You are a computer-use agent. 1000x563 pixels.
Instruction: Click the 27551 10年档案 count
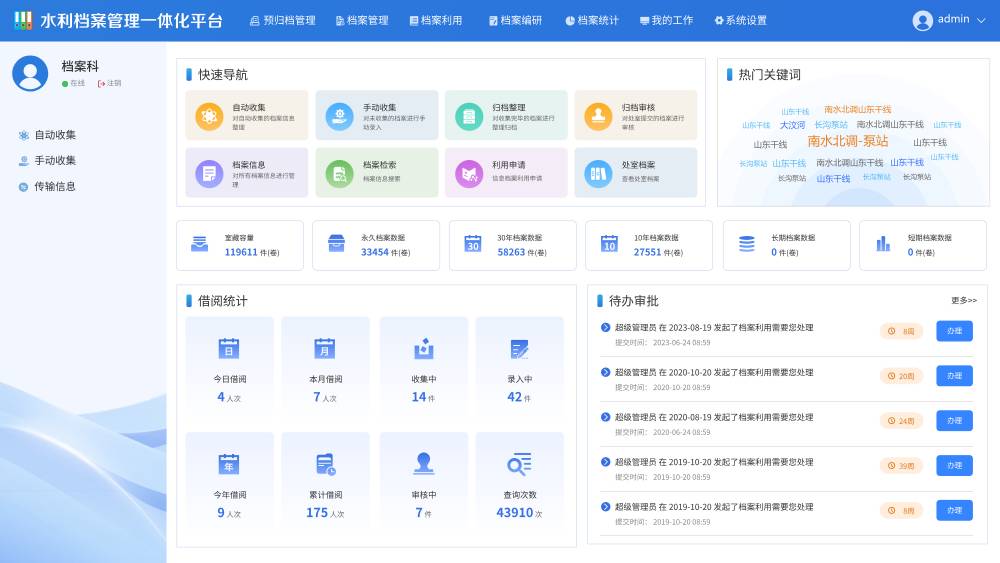(647, 252)
